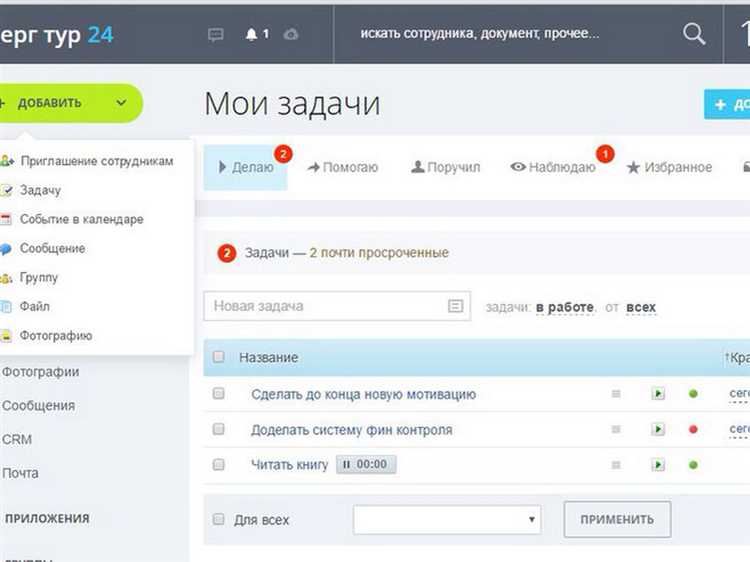The width and height of the screenshot is (750, 562).
Task: Select Задачу from the add menu
Action: tap(41, 190)
